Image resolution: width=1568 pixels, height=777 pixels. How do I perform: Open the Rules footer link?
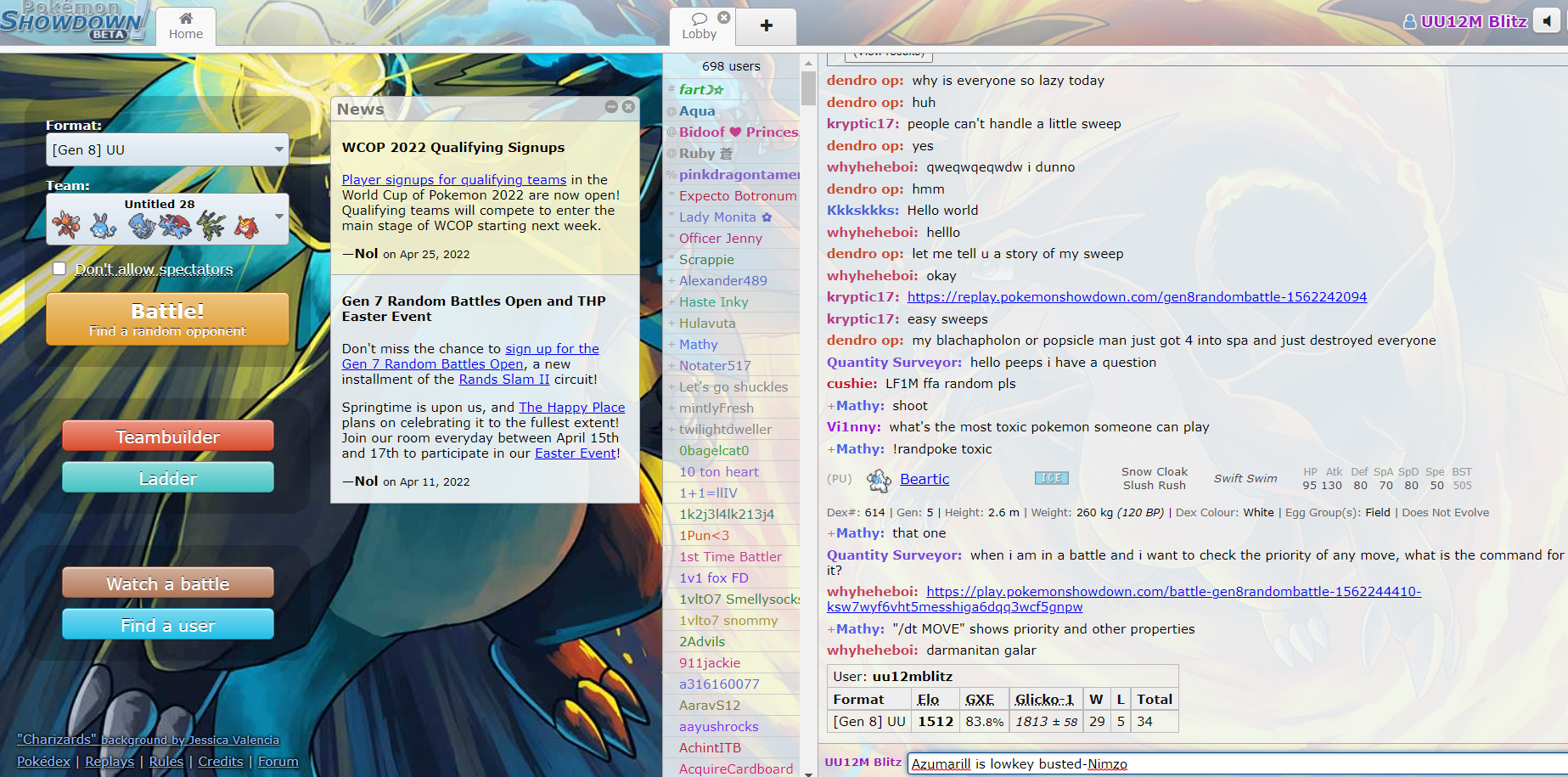166,762
